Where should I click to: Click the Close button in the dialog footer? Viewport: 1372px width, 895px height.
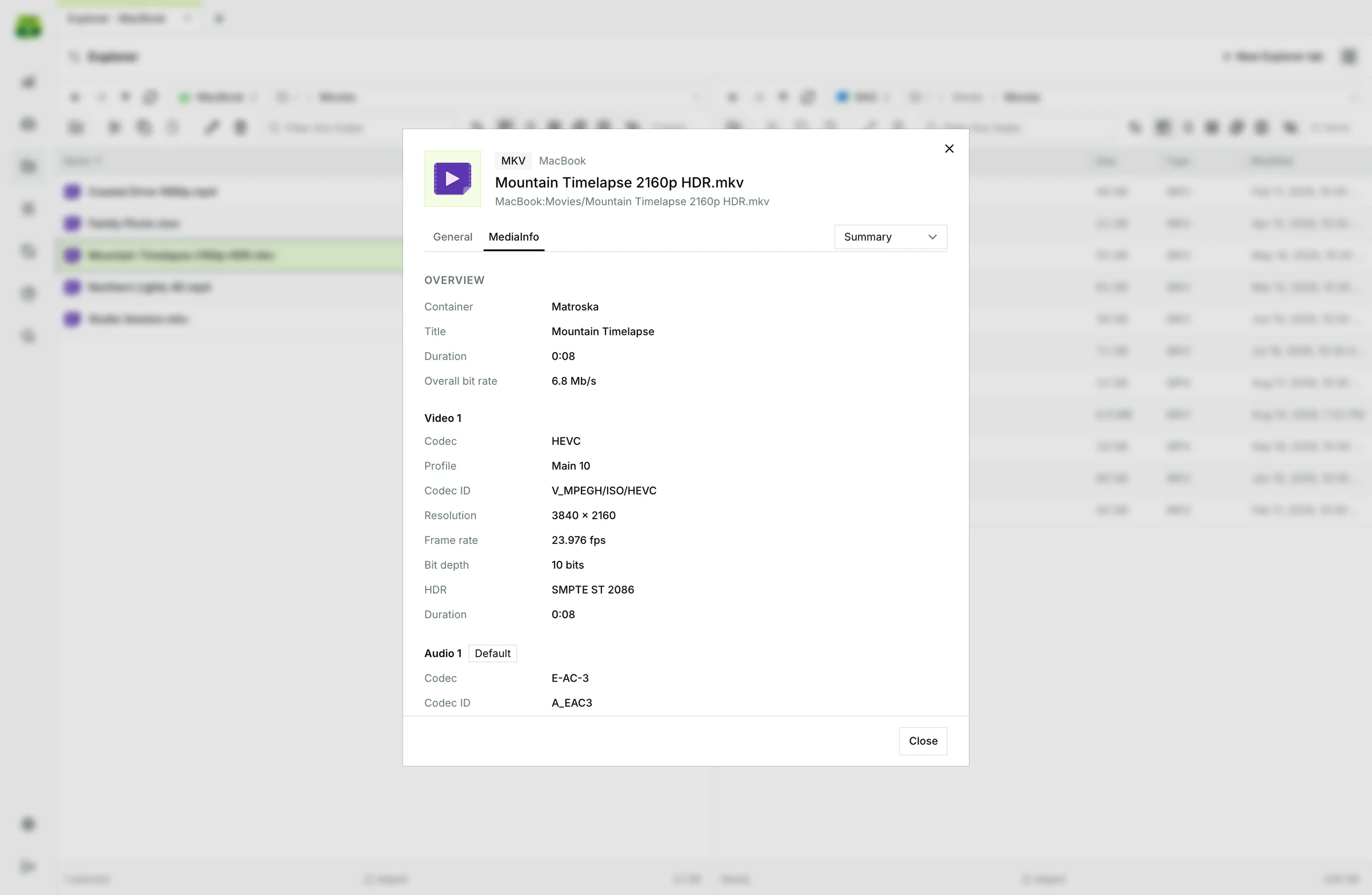click(x=922, y=741)
